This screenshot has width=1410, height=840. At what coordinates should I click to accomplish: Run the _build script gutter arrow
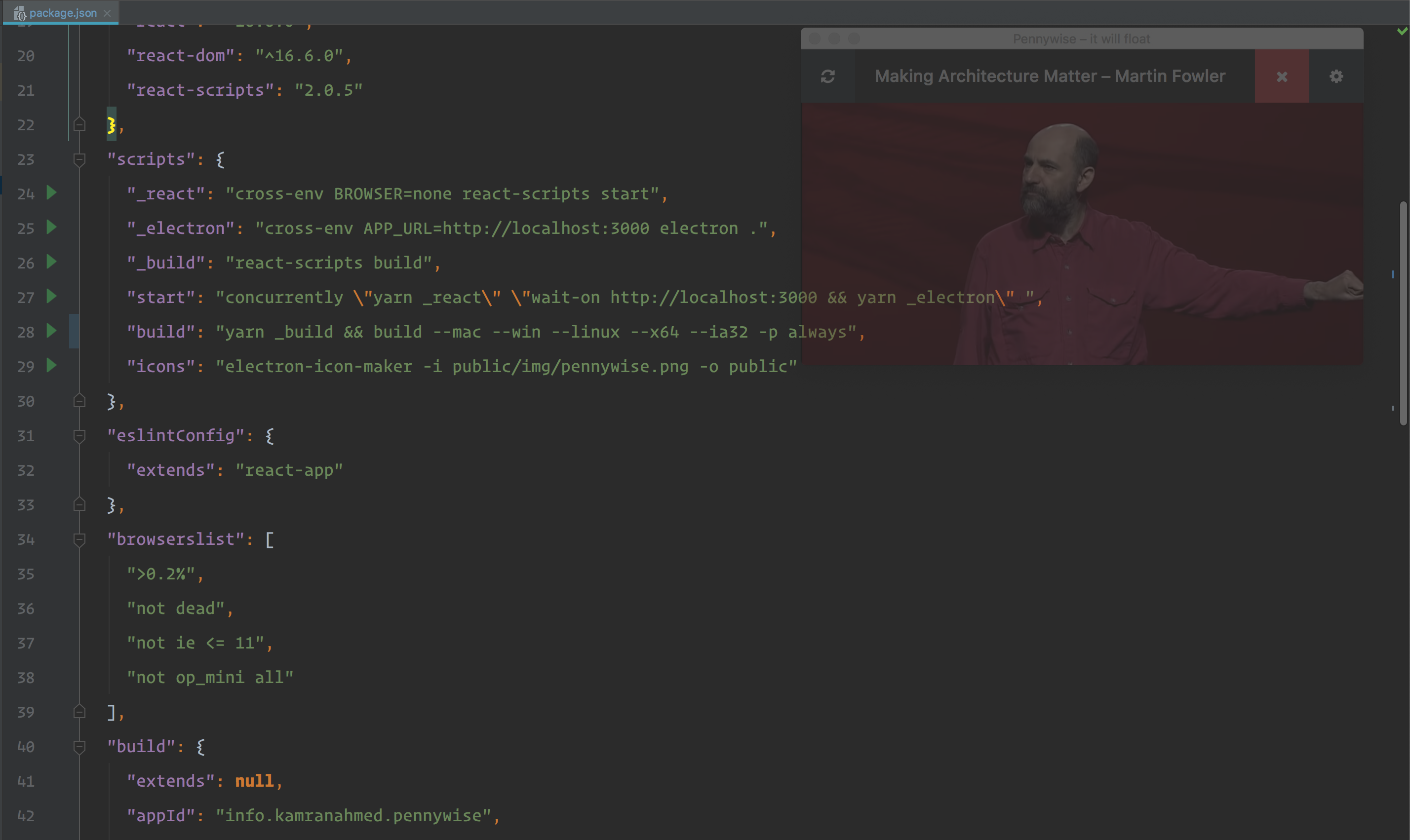(51, 262)
